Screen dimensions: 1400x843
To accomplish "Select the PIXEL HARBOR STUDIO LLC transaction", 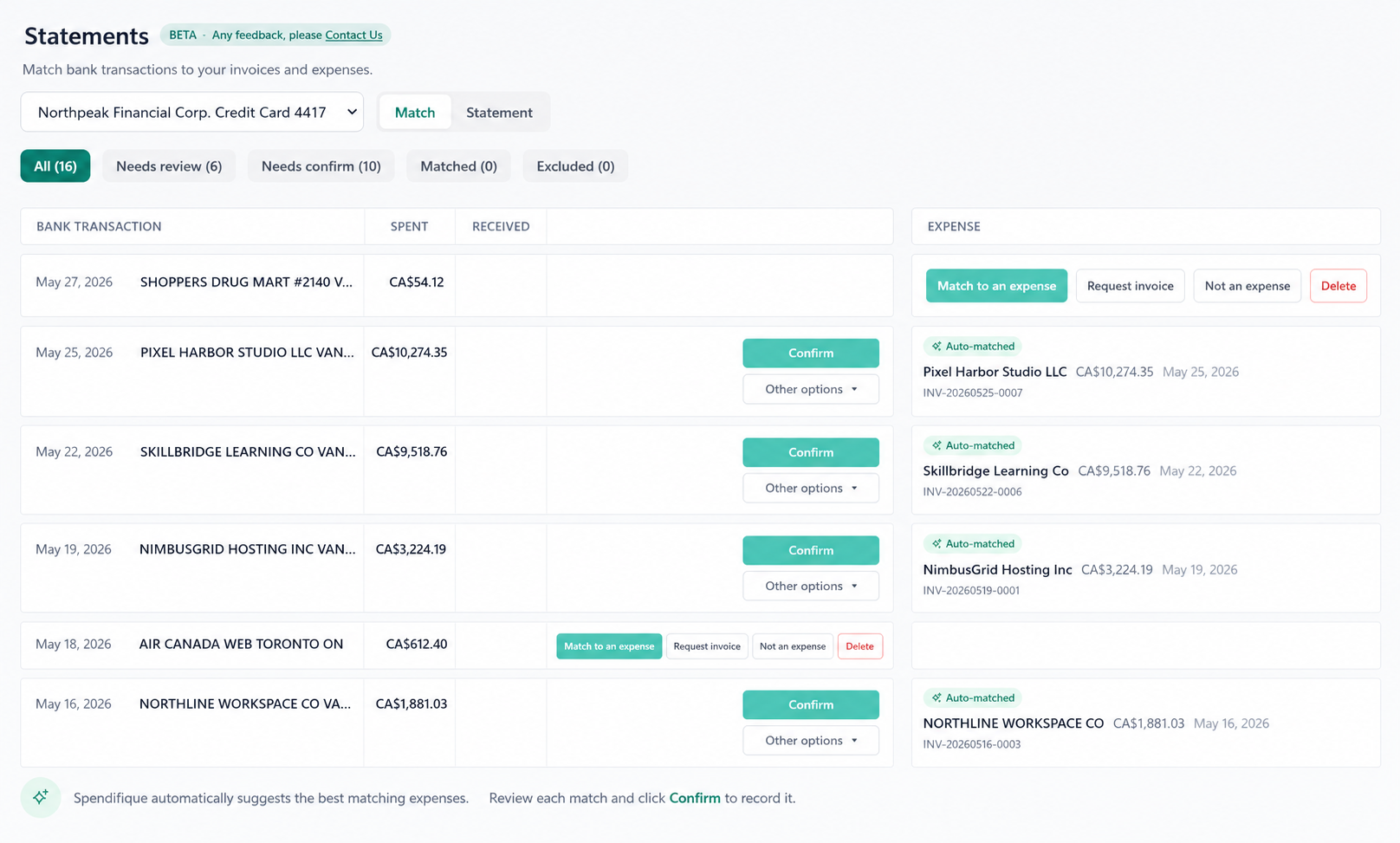I will [x=247, y=353].
